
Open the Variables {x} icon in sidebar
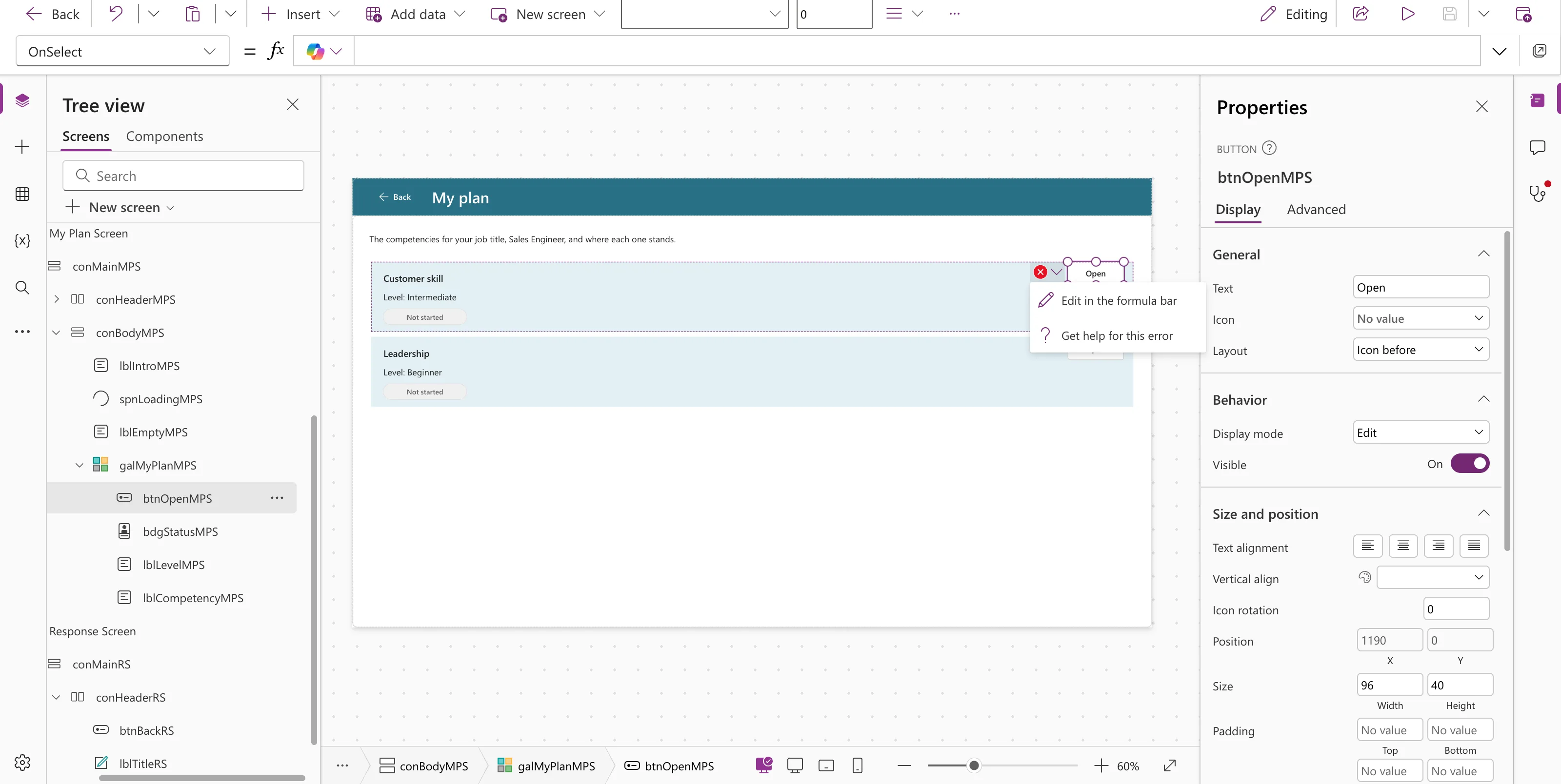[x=22, y=240]
